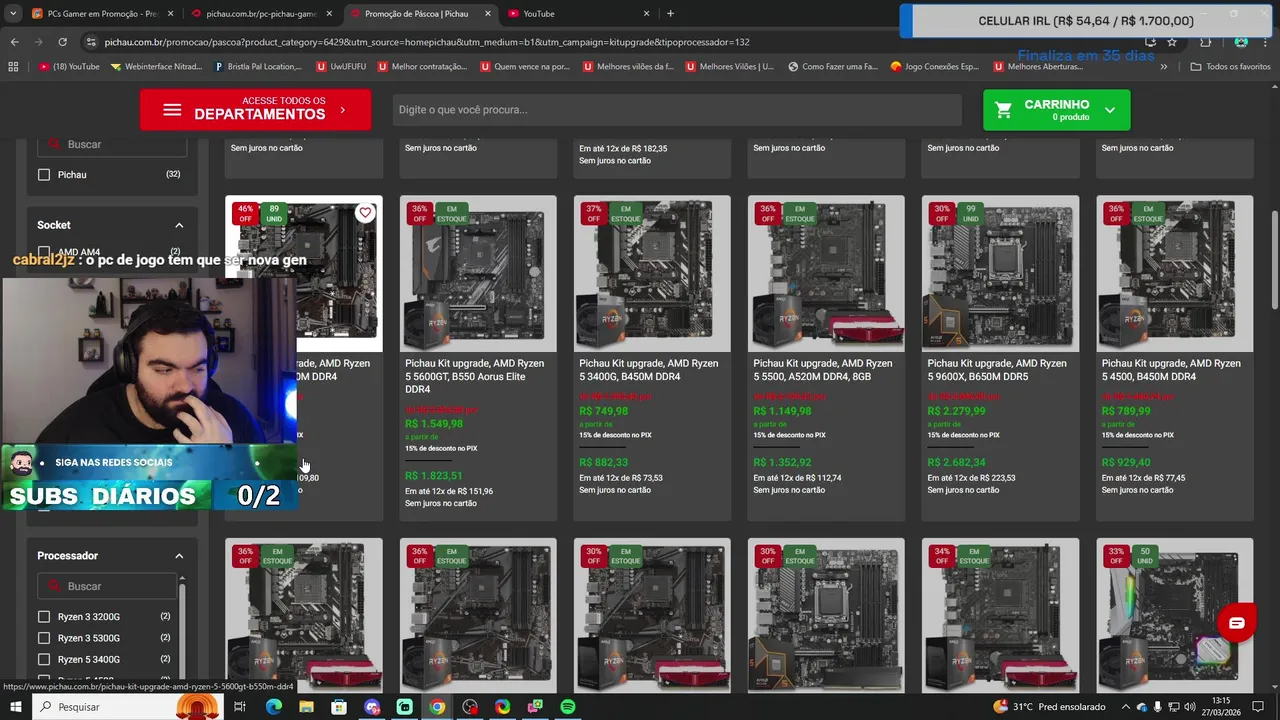The height and width of the screenshot is (720, 1280).
Task: Reload the current Pichau page
Action: coord(62,42)
